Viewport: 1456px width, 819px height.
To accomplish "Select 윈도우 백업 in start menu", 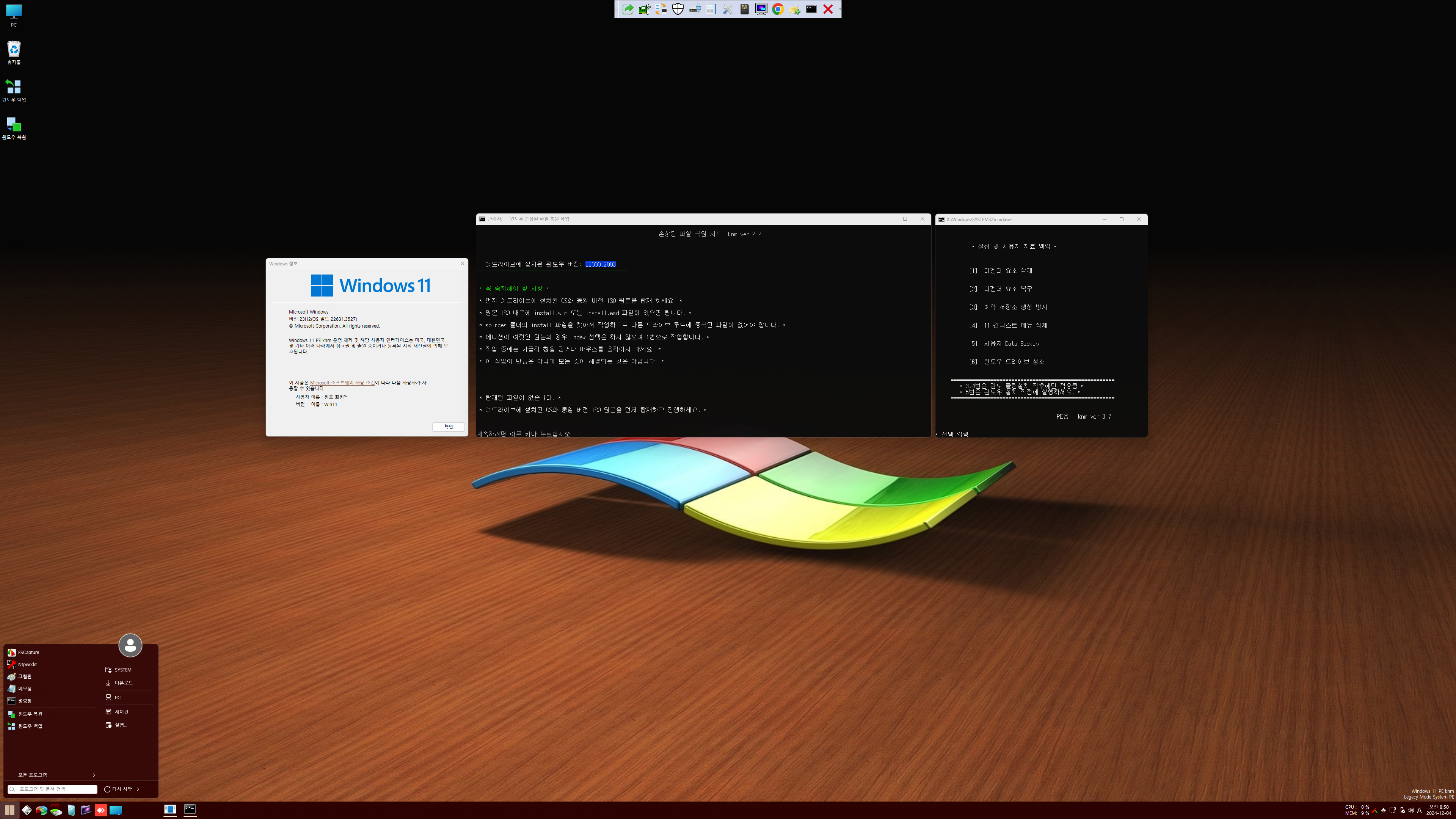I will coord(52,726).
